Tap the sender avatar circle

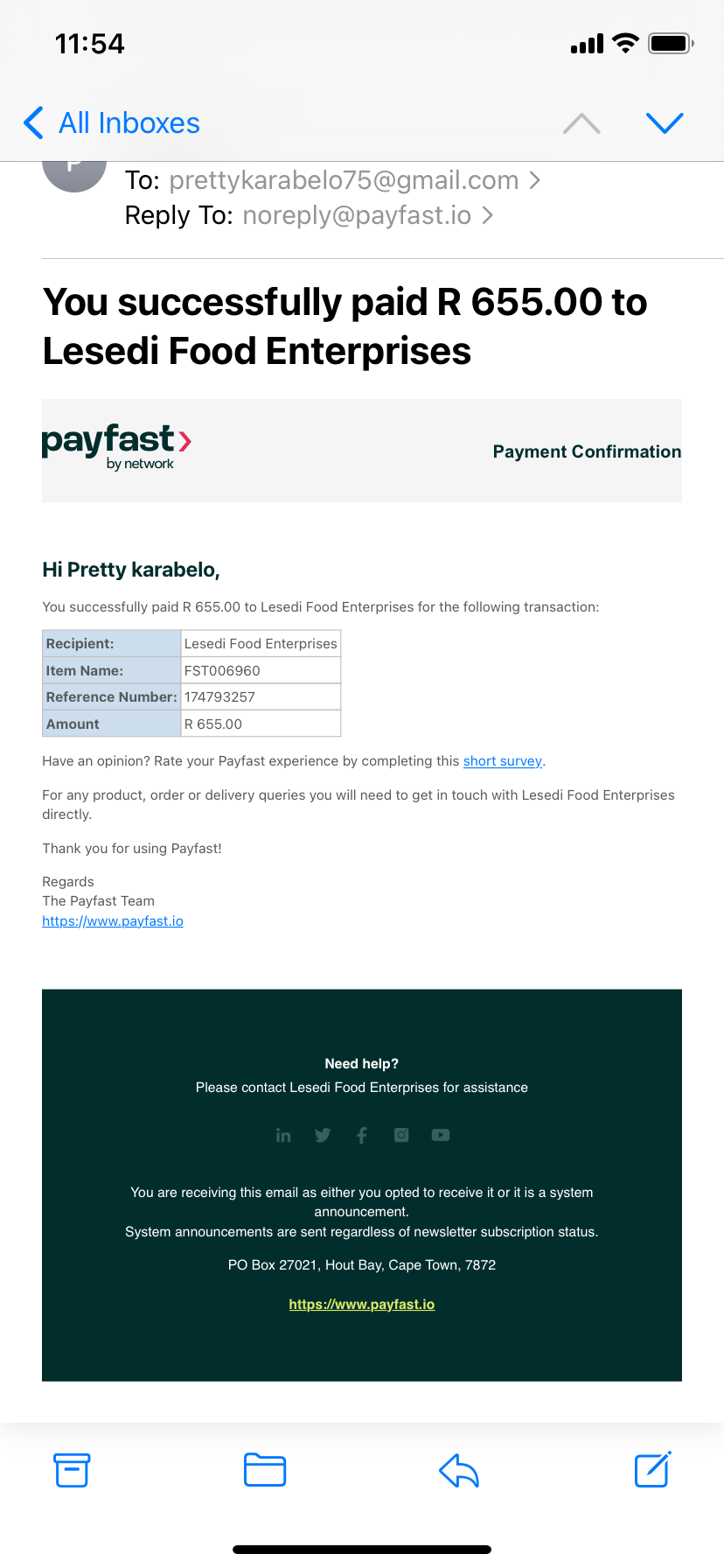[x=74, y=171]
